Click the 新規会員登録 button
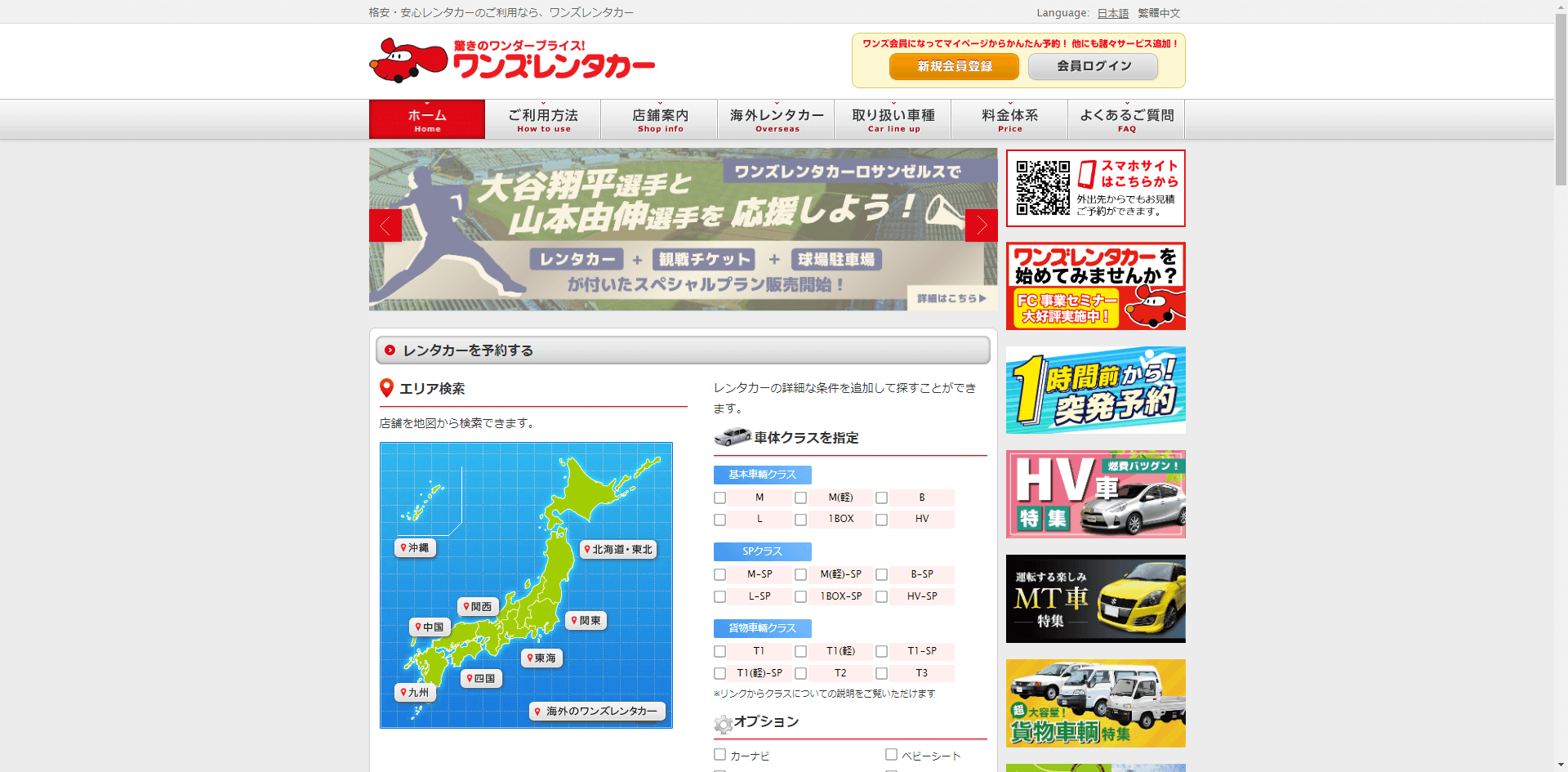Viewport: 1568px width, 772px height. pos(954,66)
